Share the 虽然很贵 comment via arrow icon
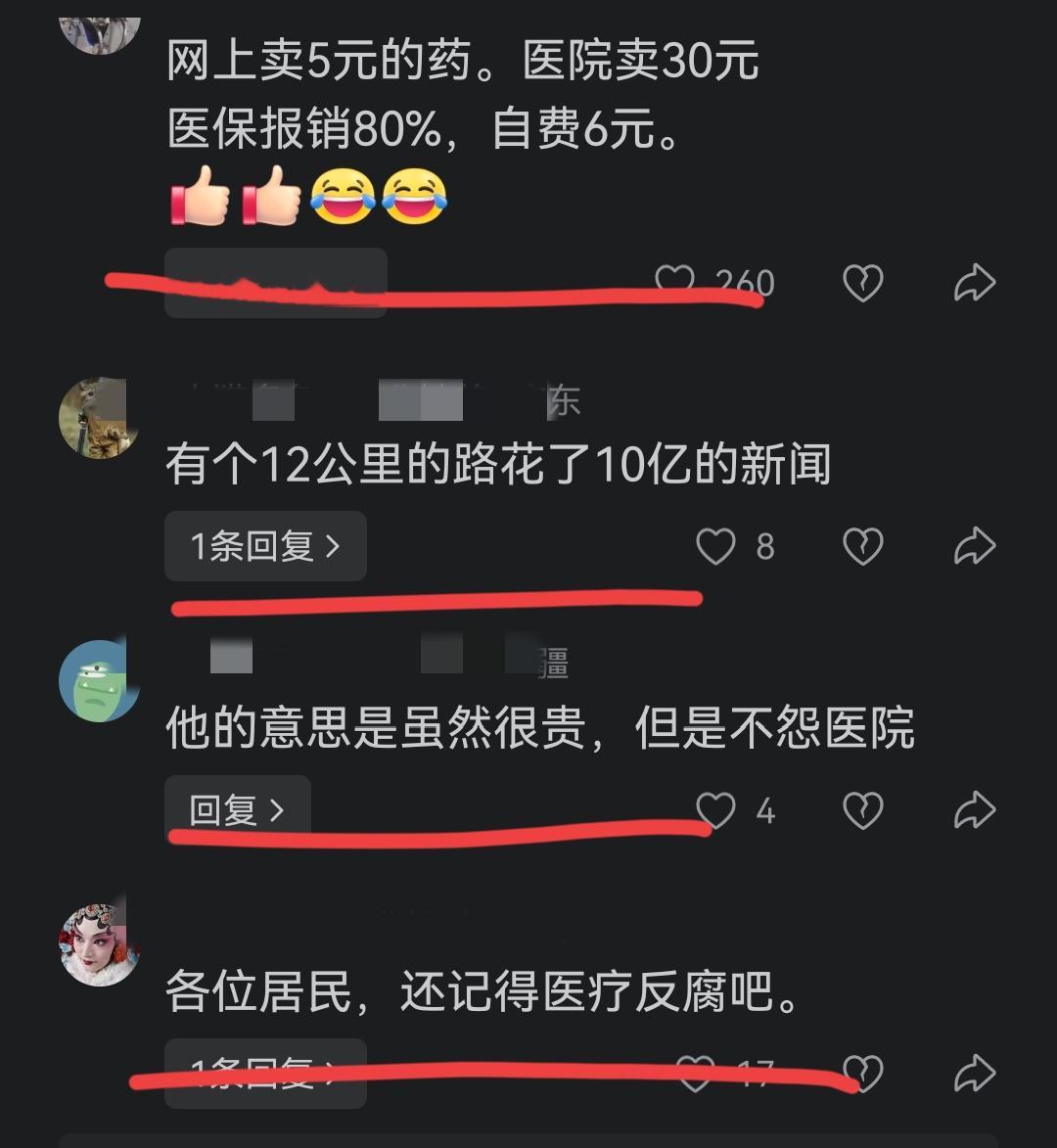 [x=974, y=810]
